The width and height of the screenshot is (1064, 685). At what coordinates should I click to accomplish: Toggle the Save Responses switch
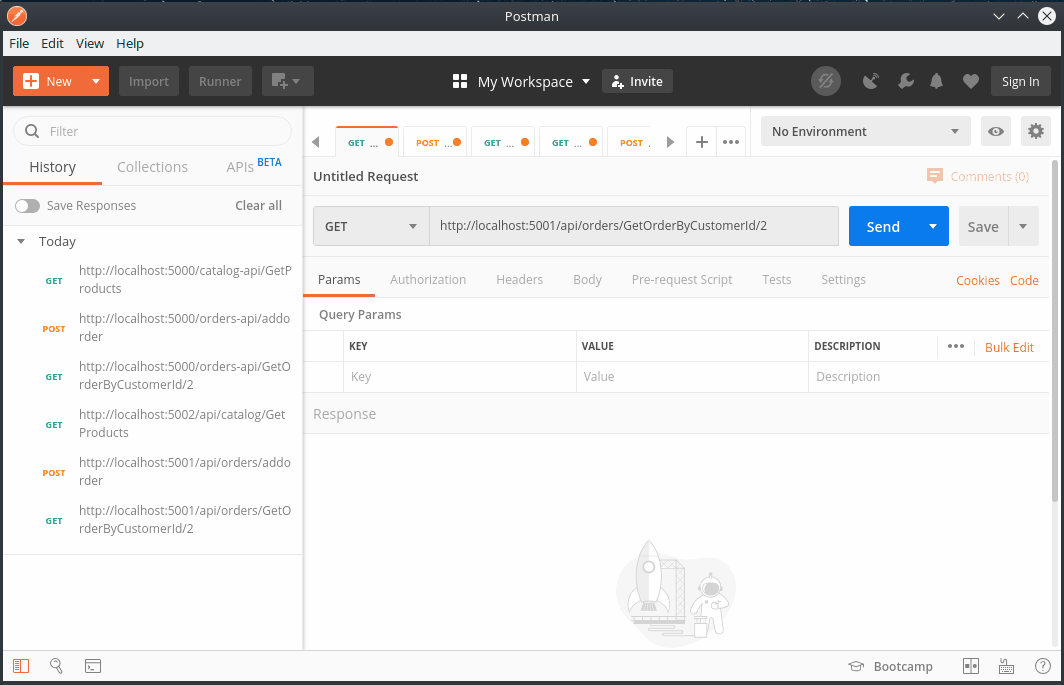click(x=29, y=205)
